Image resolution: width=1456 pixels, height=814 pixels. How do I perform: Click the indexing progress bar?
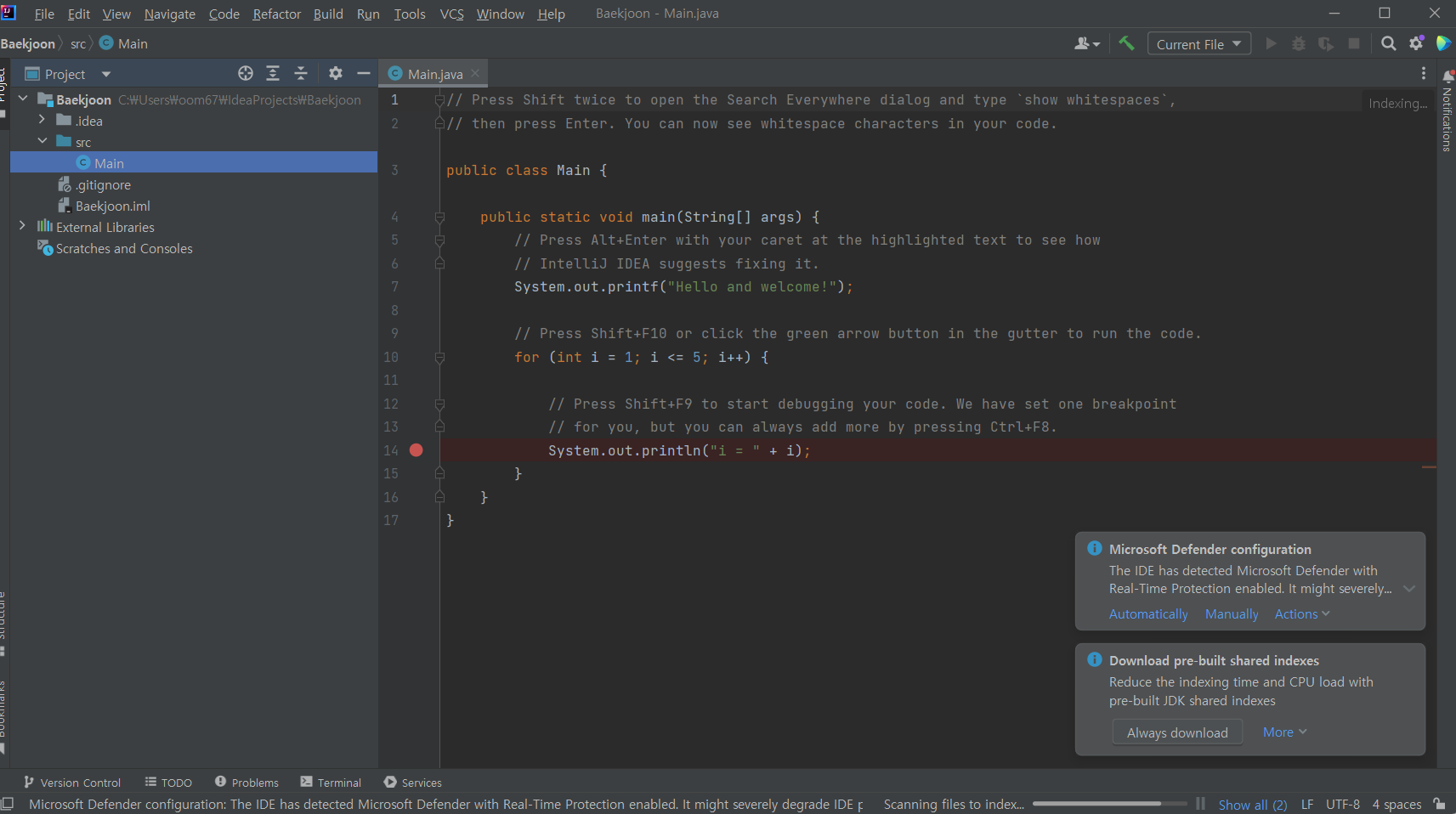[1109, 804]
